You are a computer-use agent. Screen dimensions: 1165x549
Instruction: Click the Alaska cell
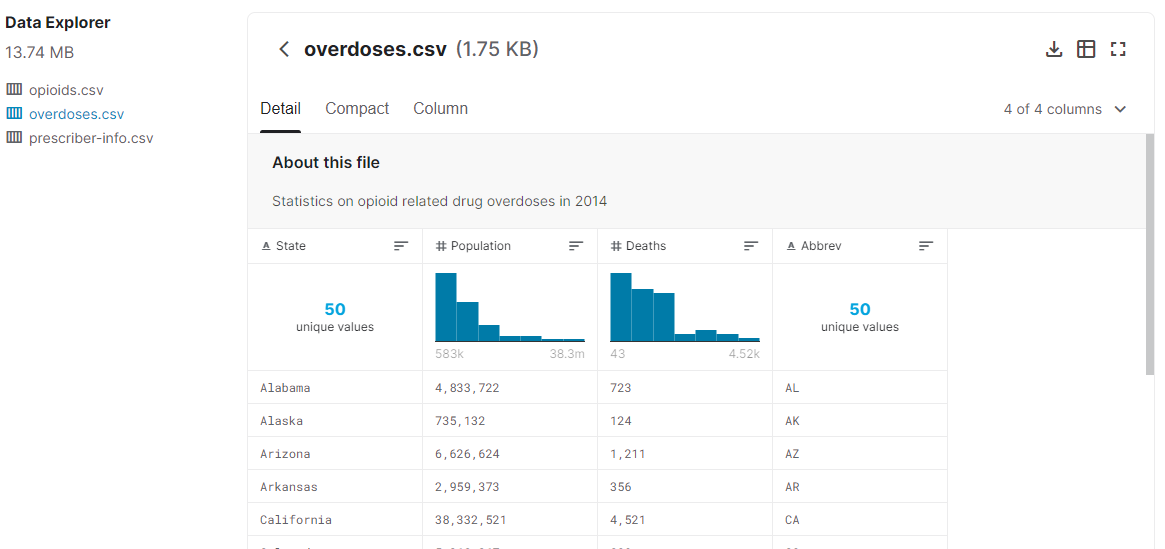click(x=335, y=420)
